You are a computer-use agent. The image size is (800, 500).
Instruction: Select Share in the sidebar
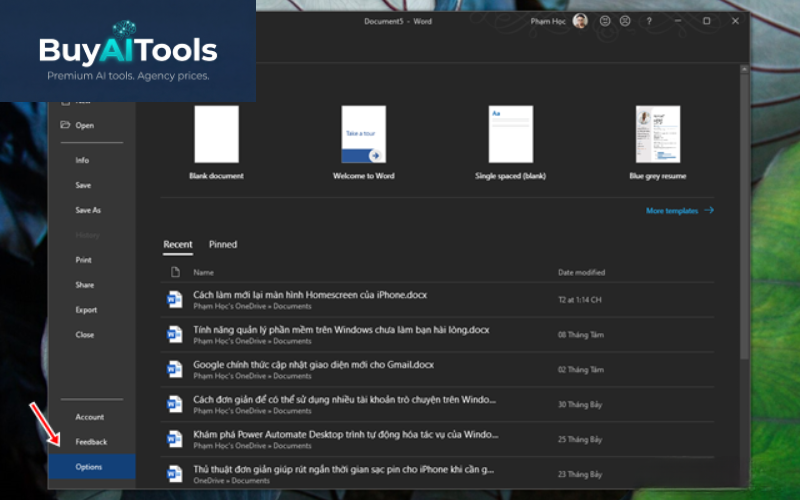[x=85, y=285]
